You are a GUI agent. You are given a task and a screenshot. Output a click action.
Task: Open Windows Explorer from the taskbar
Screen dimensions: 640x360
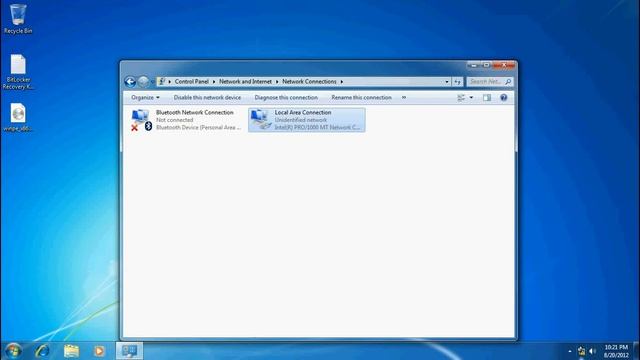71,351
